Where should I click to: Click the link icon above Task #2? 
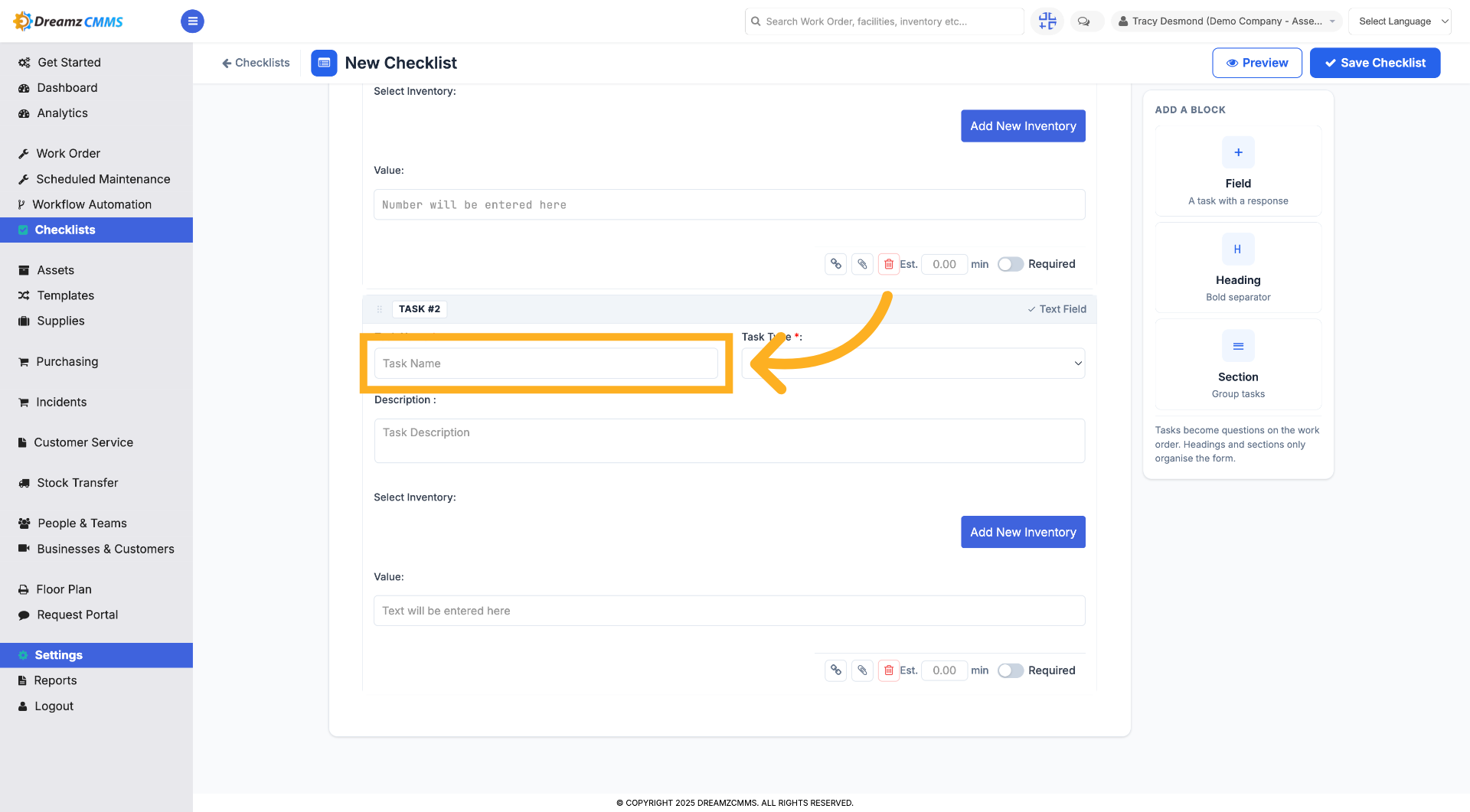point(836,264)
